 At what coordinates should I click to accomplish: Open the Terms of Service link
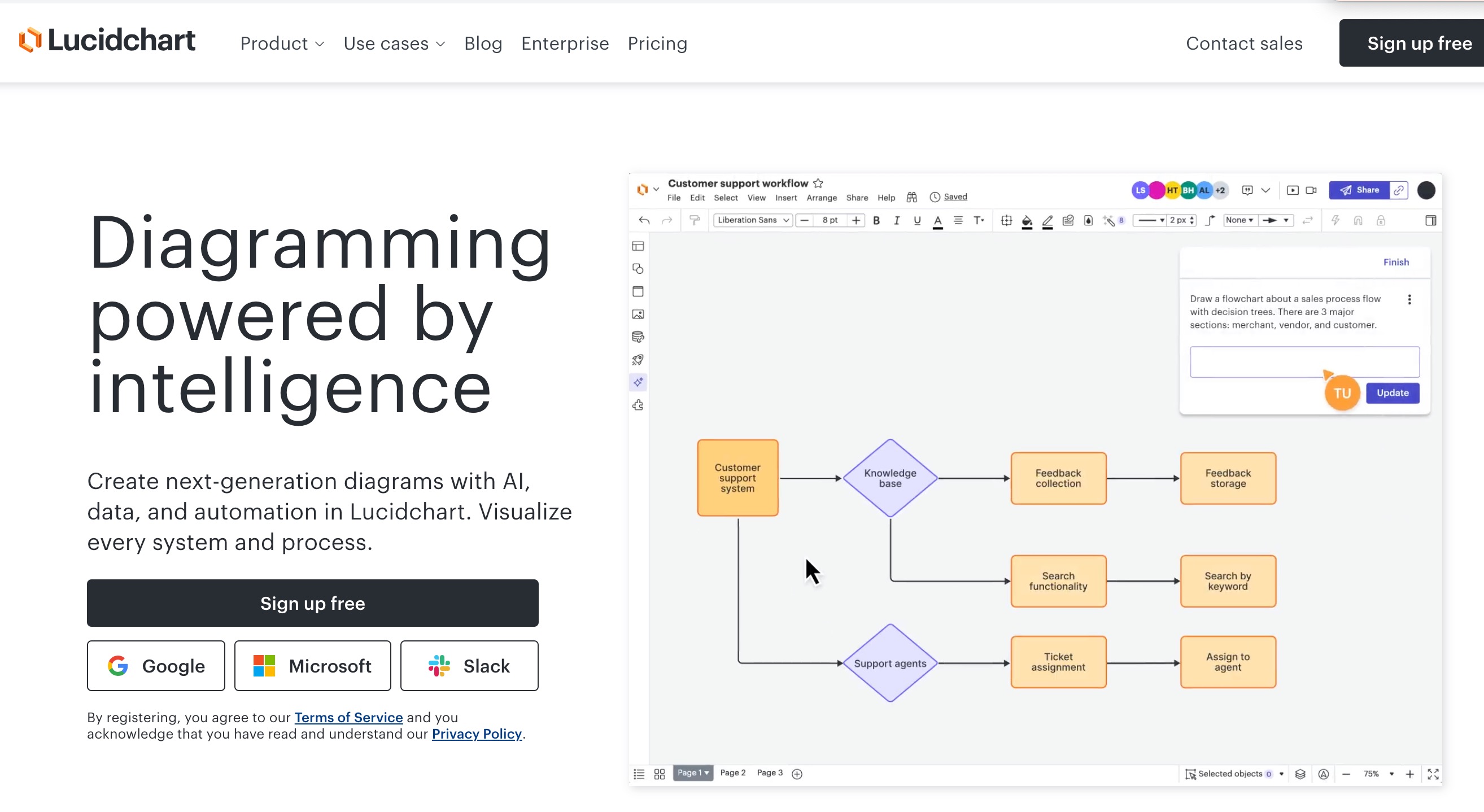pyautogui.click(x=348, y=717)
